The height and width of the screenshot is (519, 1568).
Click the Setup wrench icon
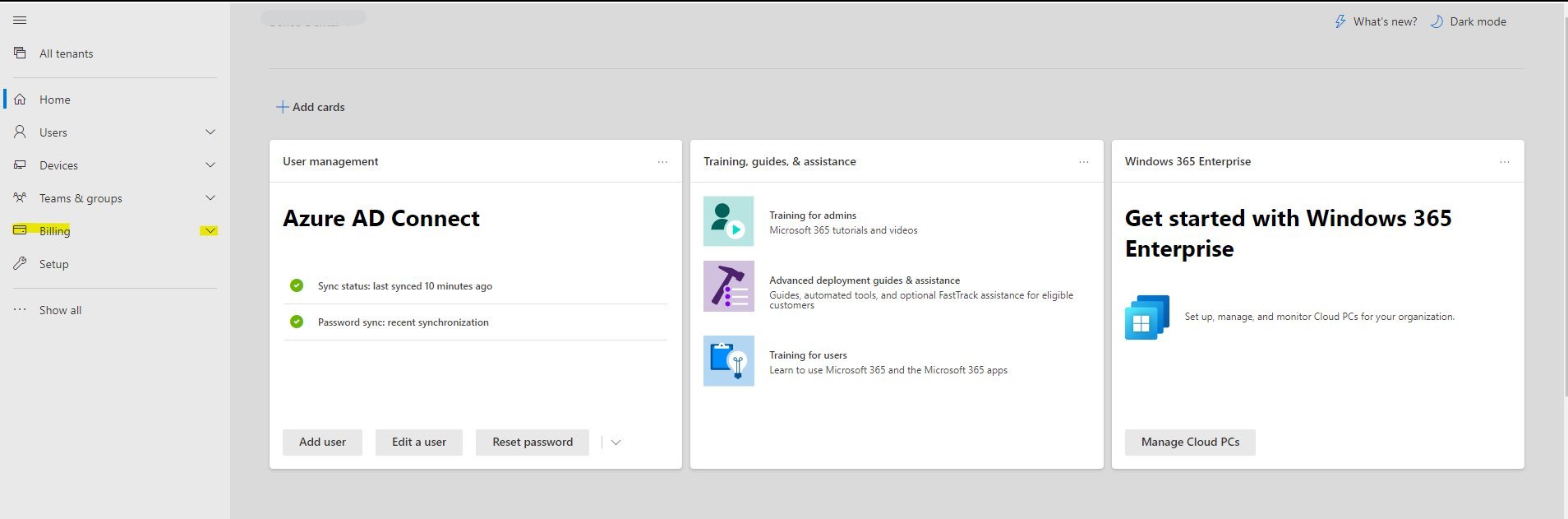coord(20,263)
